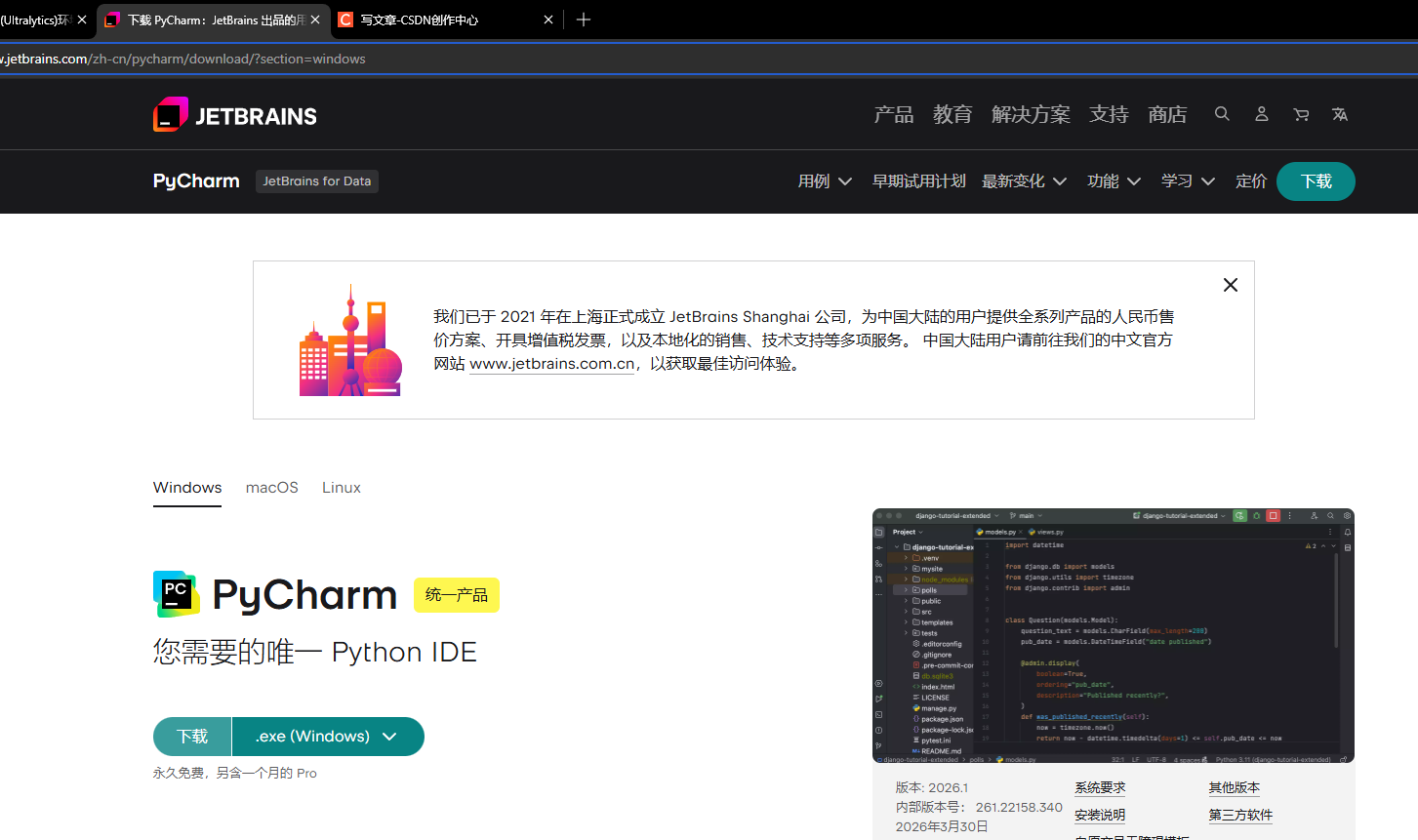1418x840 pixels.
Task: Click the JetBrains for Data badge
Action: tap(317, 181)
